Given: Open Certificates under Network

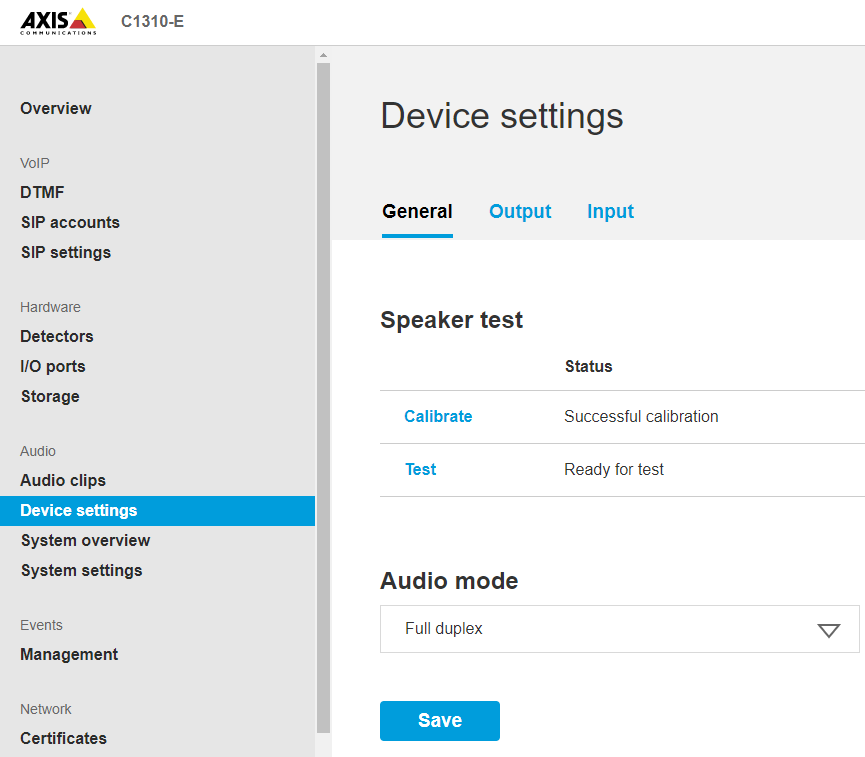Looking at the screenshot, I should point(63,738).
